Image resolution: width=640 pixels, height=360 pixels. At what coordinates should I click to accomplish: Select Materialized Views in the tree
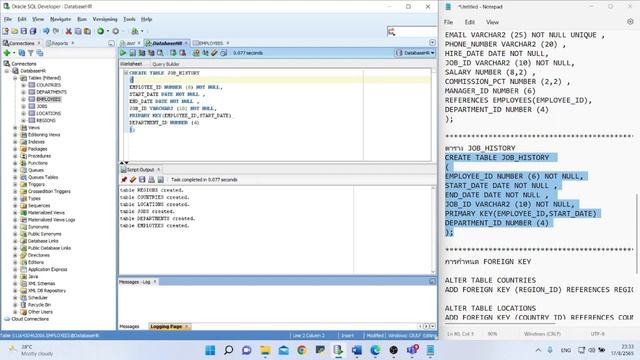(46, 213)
